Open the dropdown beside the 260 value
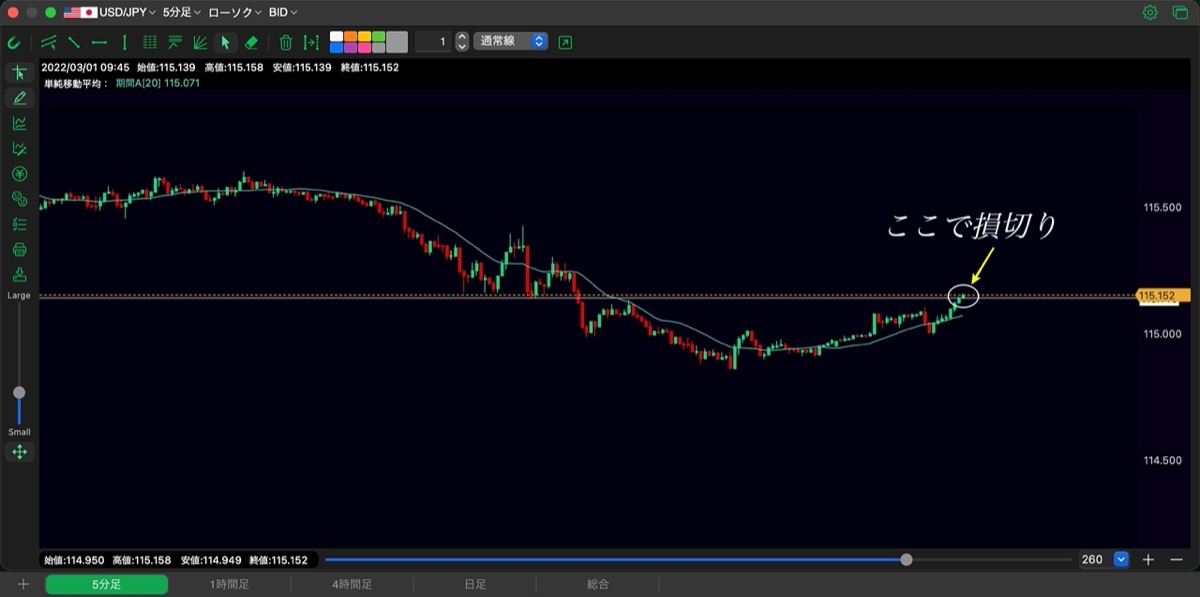 pos(1121,560)
